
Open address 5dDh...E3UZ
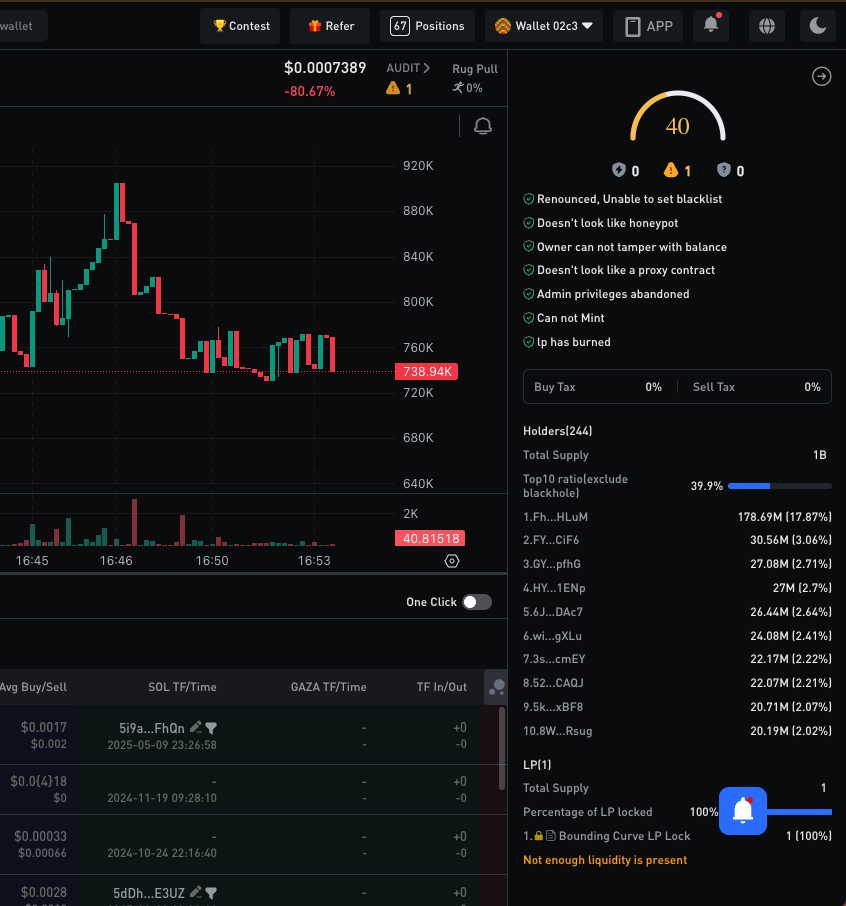point(149,893)
